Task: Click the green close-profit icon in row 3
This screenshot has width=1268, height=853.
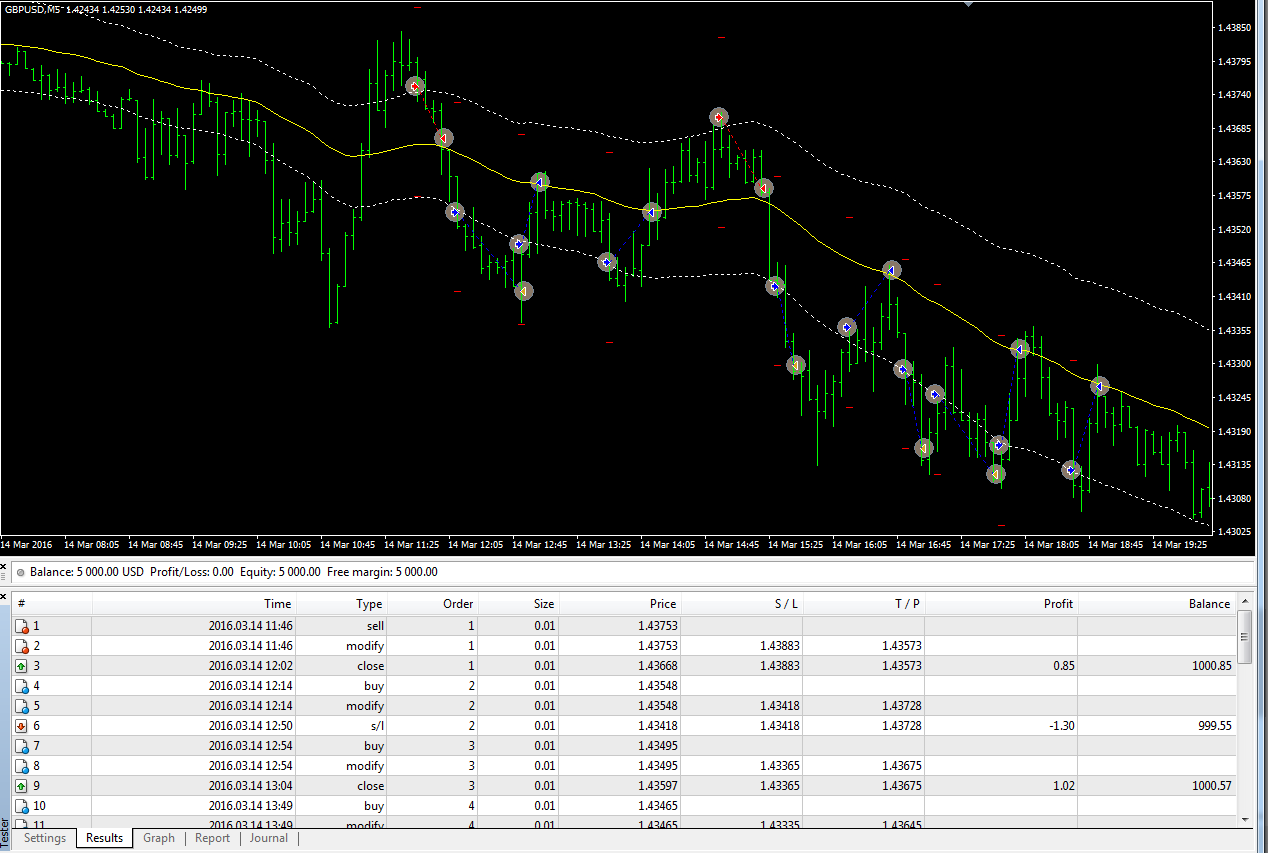Action: coord(22,666)
